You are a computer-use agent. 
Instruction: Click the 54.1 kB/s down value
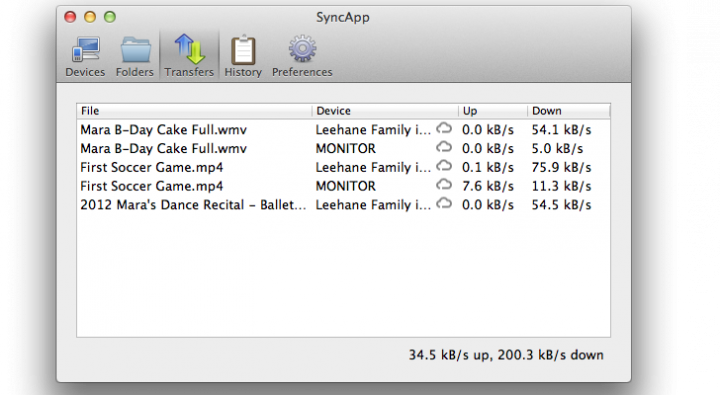point(561,130)
